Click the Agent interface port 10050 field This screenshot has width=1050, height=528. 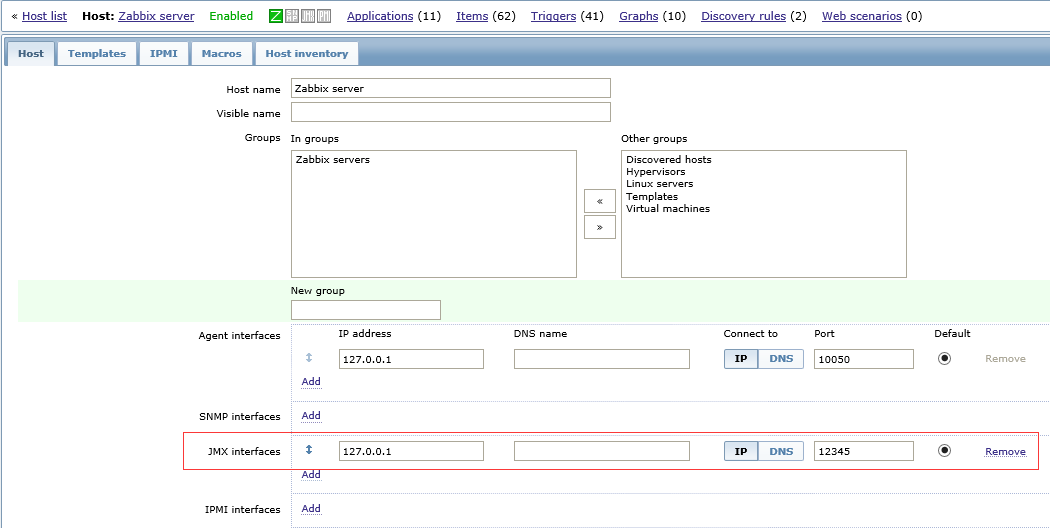click(864, 359)
